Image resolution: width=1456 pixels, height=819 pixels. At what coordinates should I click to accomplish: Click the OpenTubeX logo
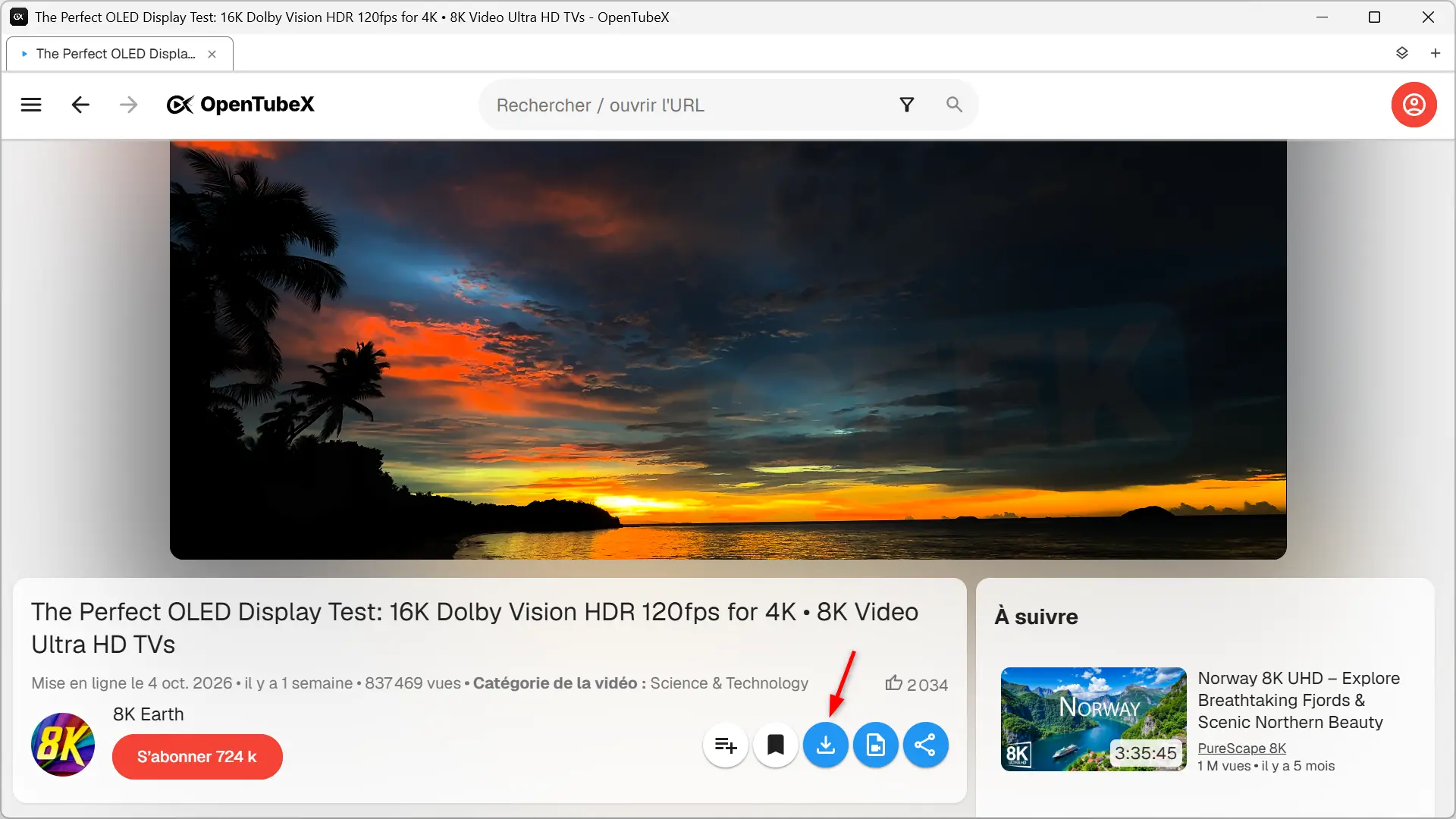click(x=240, y=105)
